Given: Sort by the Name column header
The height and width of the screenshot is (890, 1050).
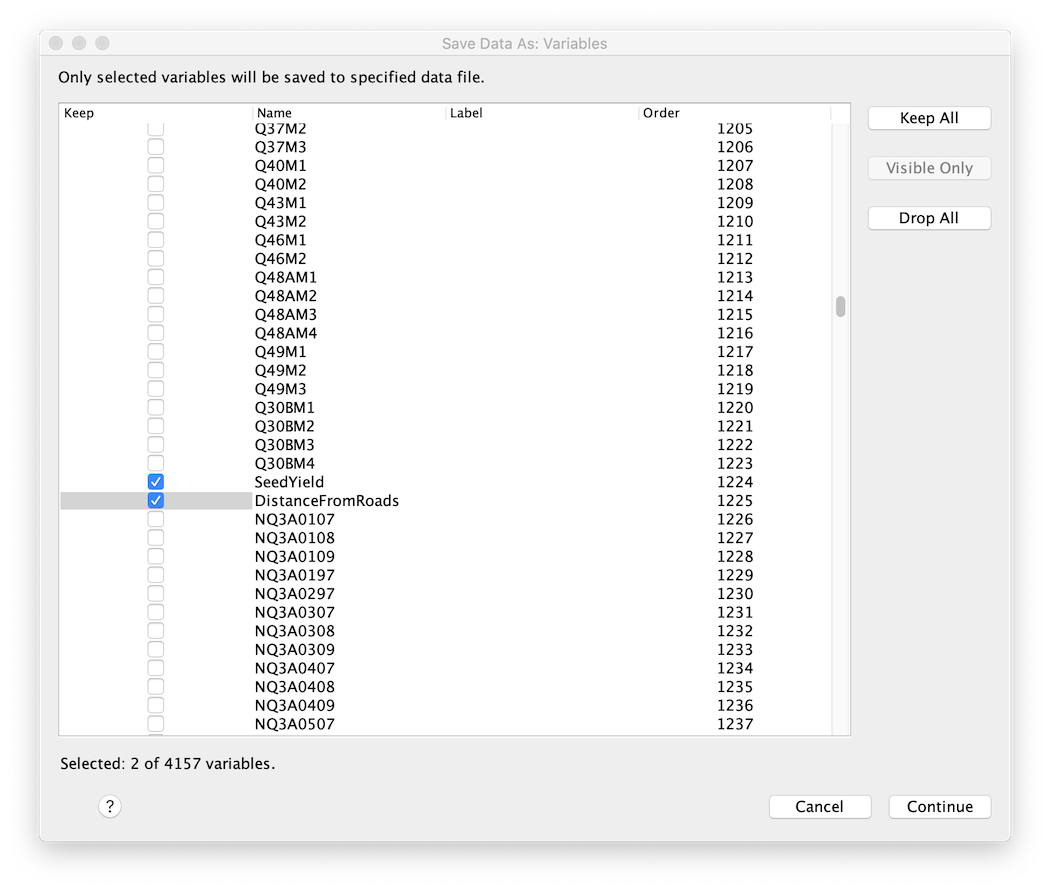Looking at the screenshot, I should [349, 113].
